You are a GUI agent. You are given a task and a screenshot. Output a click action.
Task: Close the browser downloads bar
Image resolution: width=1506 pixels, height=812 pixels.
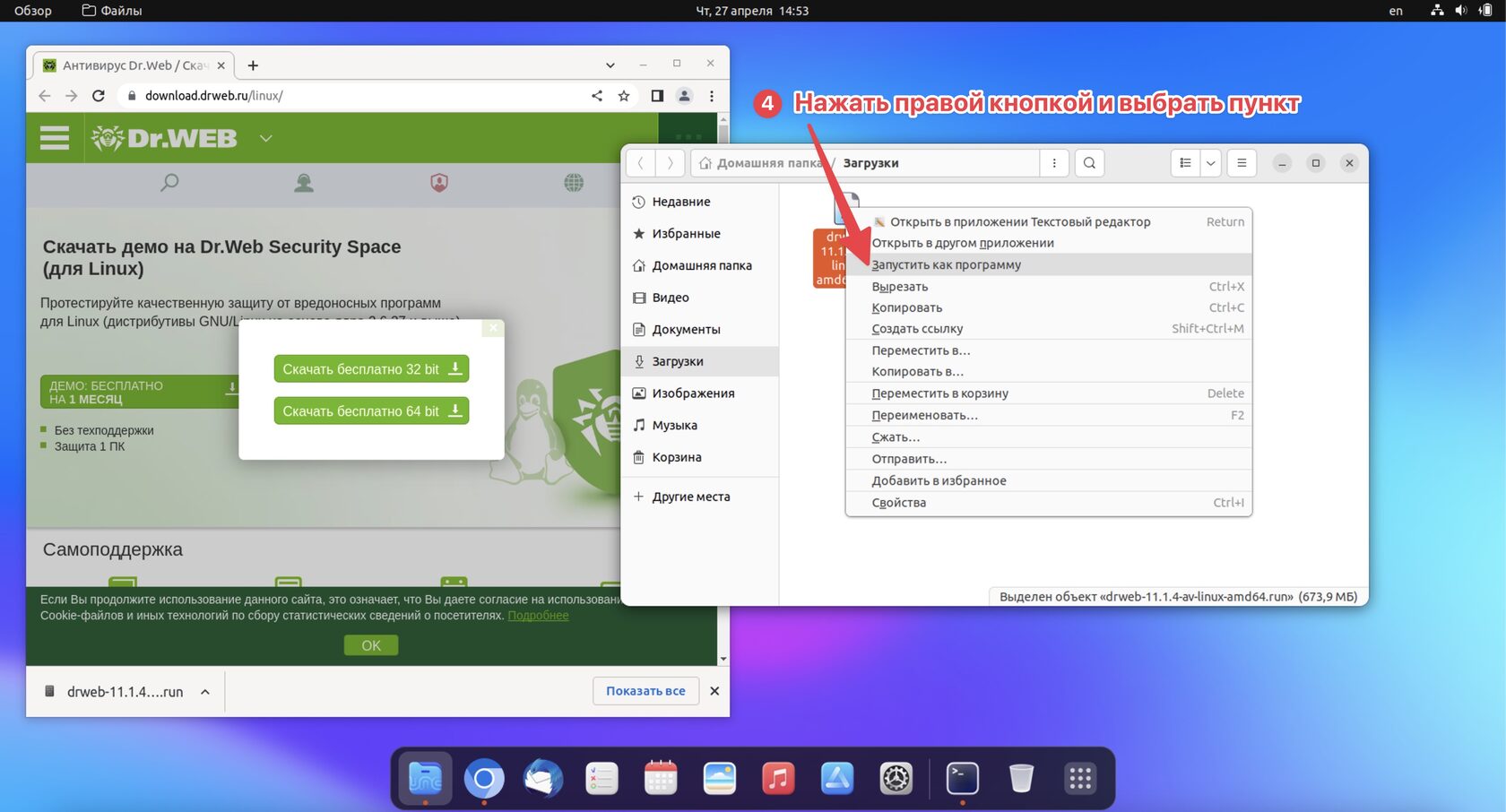click(714, 691)
